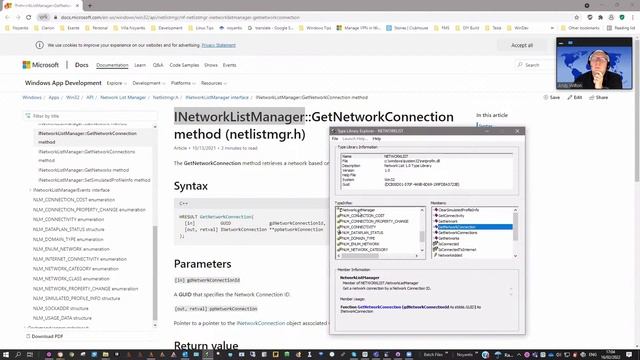Viewport: 640px width, 360px height.
Task: Open taskbar search magnifier
Action: coord(18,355)
